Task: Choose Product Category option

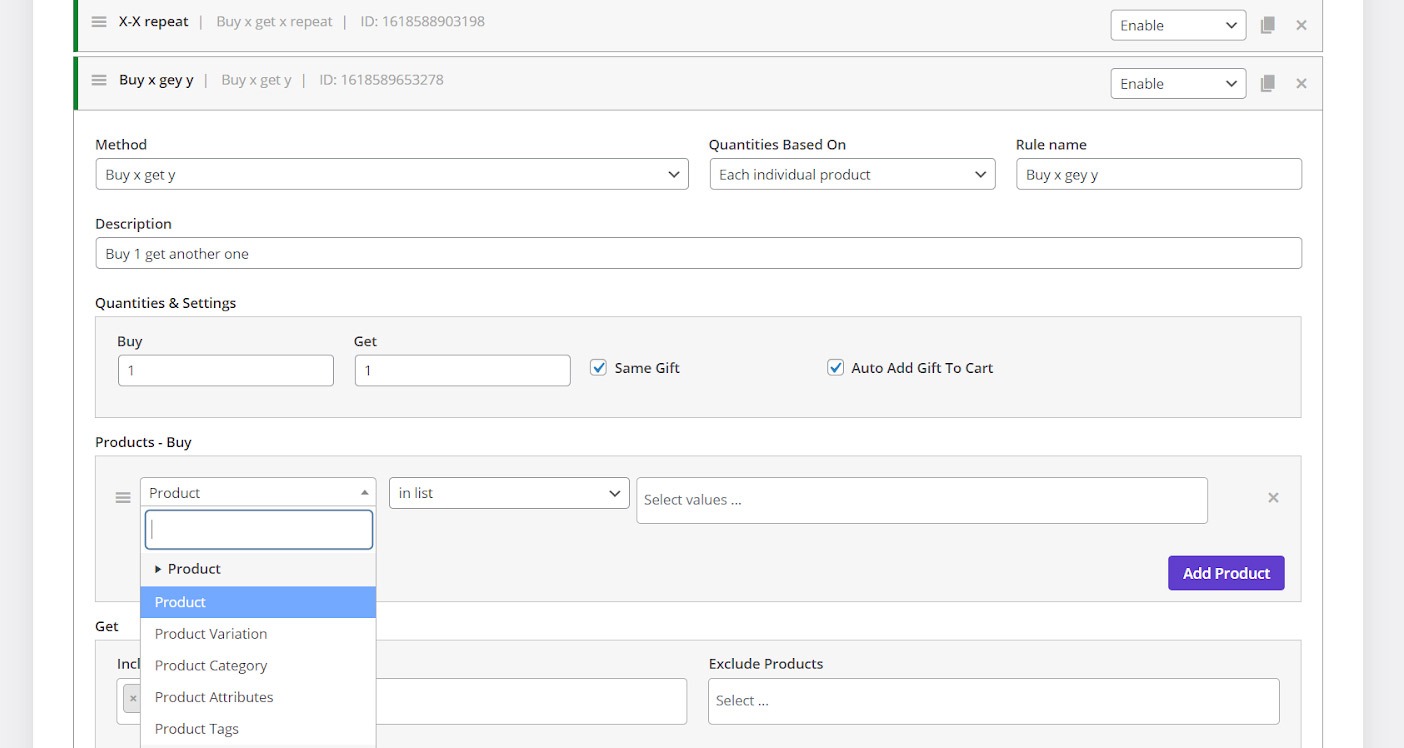Action: (x=211, y=666)
